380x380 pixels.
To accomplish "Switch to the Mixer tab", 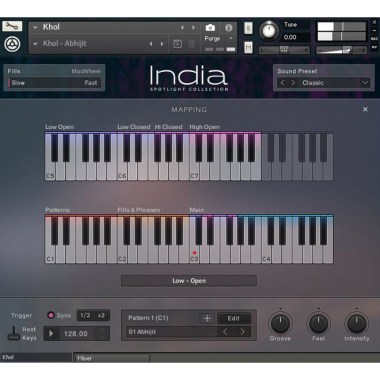I will pos(111,358).
